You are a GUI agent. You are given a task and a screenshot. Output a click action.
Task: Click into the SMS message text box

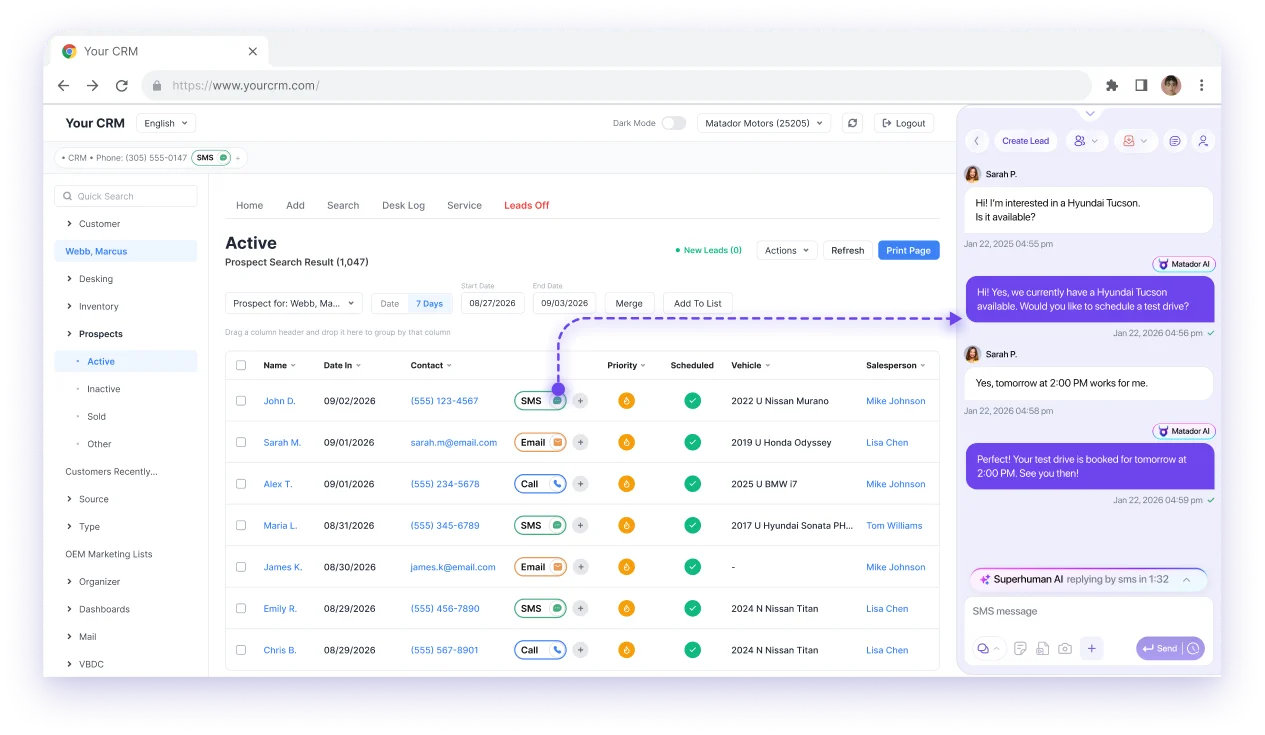pyautogui.click(x=1088, y=611)
